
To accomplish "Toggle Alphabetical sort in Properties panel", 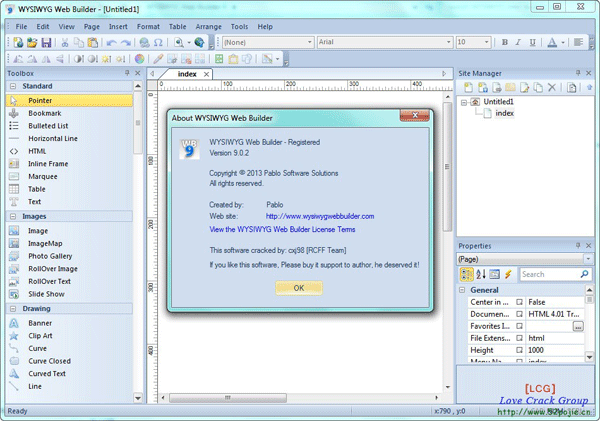I will tap(481, 274).
